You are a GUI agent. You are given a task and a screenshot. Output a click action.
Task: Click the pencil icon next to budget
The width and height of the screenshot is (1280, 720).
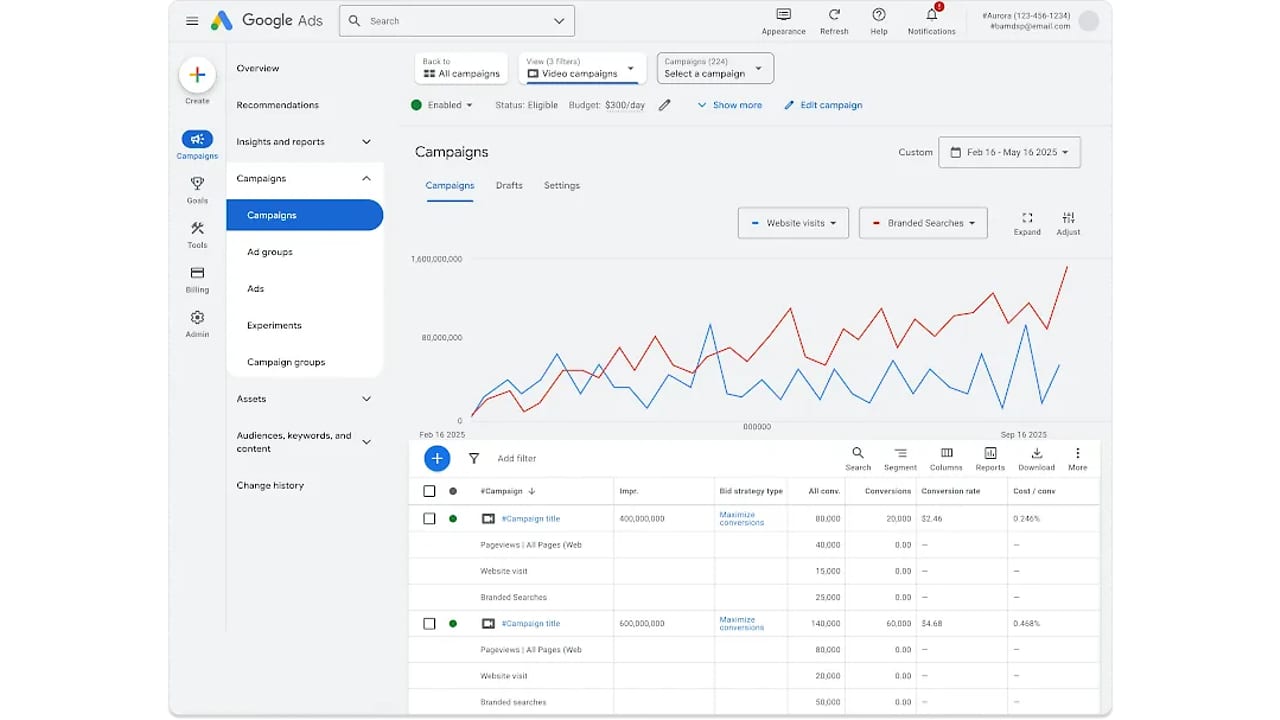point(664,105)
